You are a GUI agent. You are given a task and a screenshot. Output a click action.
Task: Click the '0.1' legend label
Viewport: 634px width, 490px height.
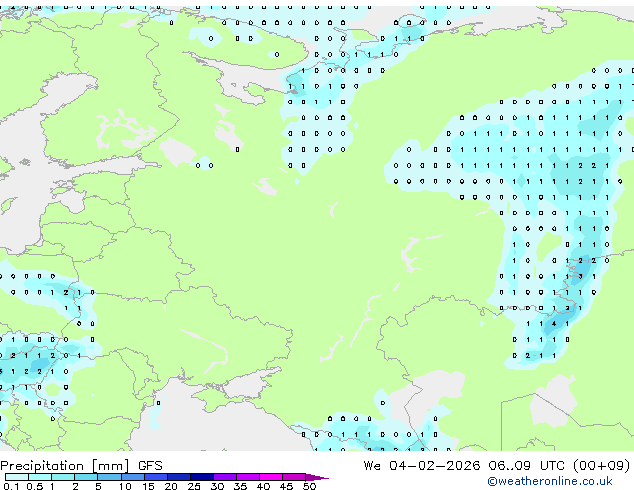click(x=11, y=486)
